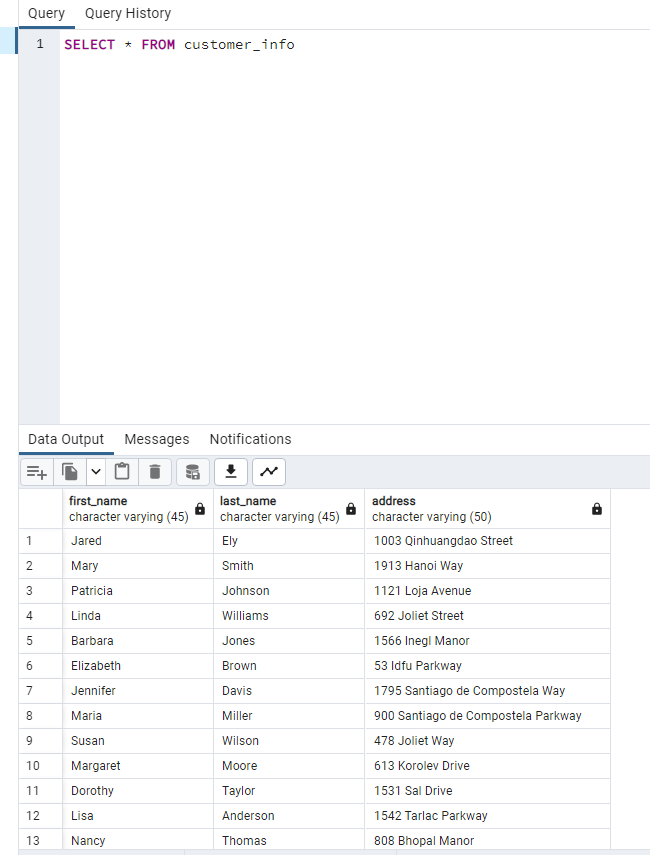Image resolution: width=650 pixels, height=855 pixels.
Task: Click the cell 'Moore'
Action: 289,767
